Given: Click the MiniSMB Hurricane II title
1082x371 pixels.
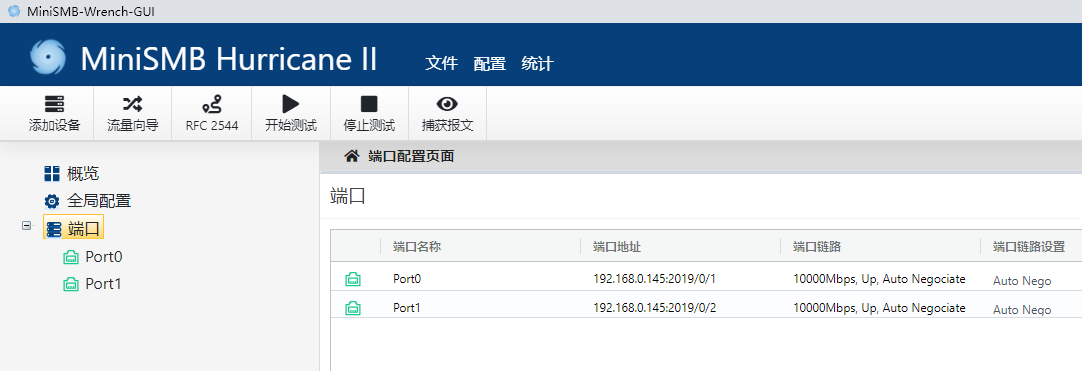Looking at the screenshot, I should [229, 59].
